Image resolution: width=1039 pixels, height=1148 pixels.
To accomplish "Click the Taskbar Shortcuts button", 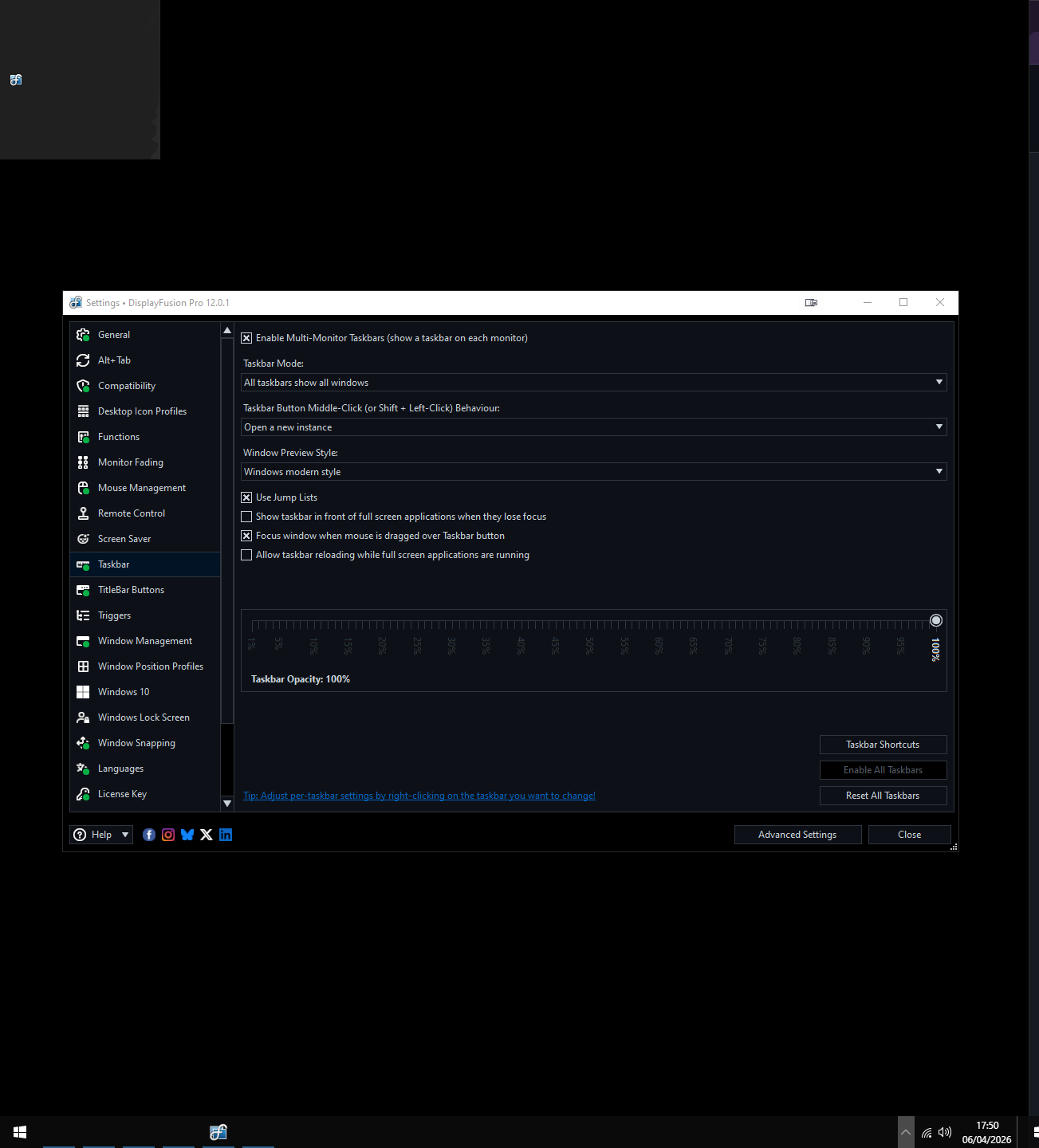I will tap(883, 745).
